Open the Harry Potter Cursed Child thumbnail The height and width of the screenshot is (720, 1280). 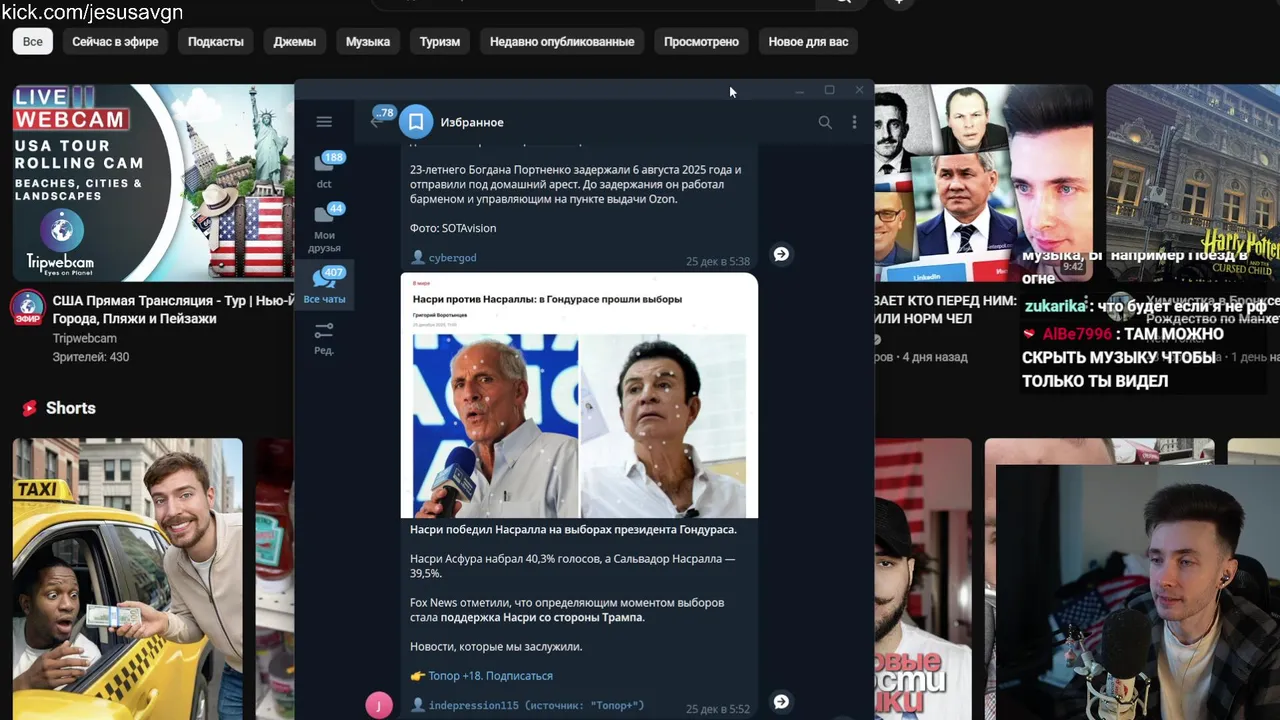(1193, 182)
